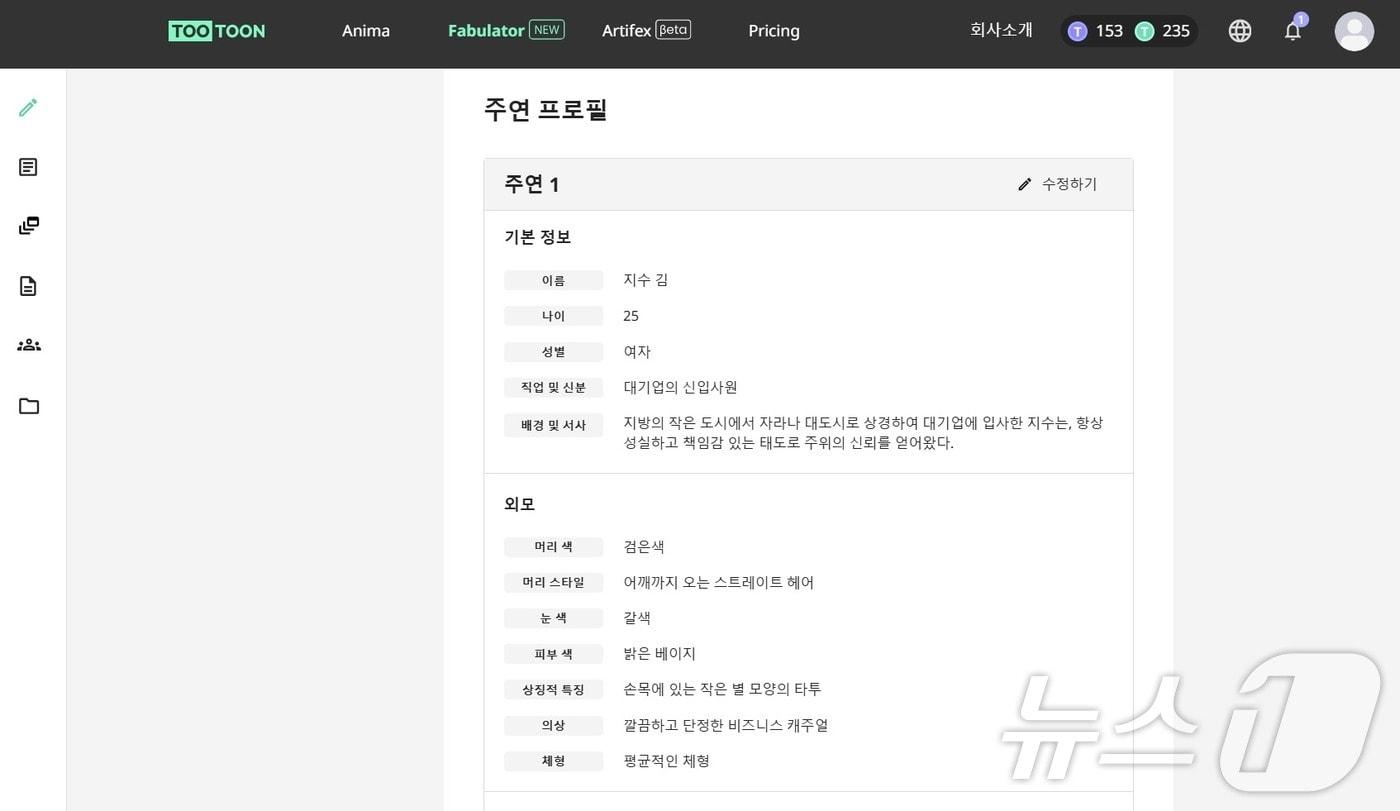The width and height of the screenshot is (1400, 811).
Task: Open the file page icon in the sidebar
Action: click(x=28, y=286)
